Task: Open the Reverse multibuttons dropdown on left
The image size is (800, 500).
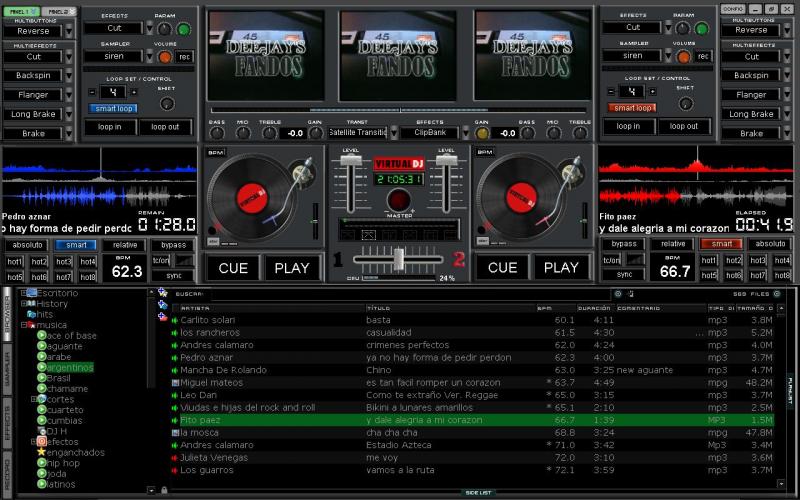Action: [69, 31]
